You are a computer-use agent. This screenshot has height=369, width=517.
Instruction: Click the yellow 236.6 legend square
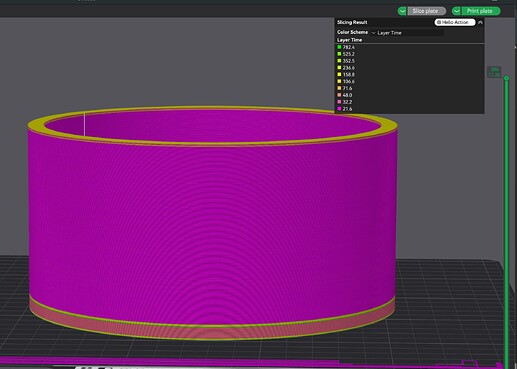[339, 68]
